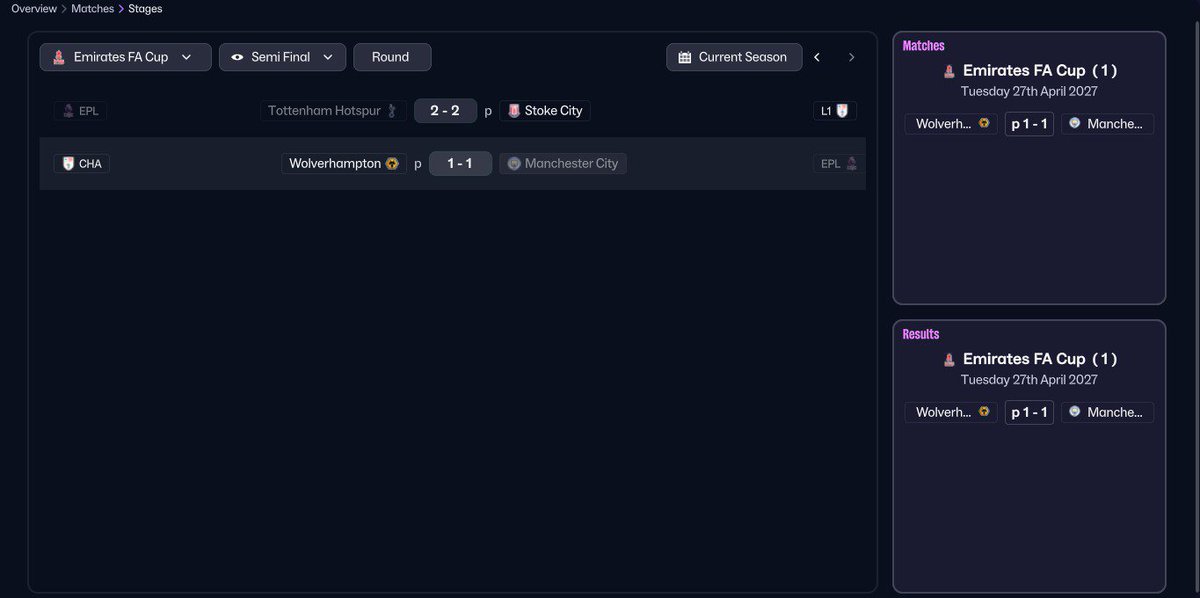Click the eye icon beside Semi Final
Screen dimensions: 1200x598
(237, 57)
